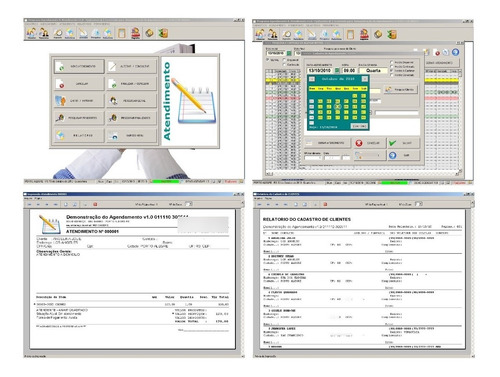Click the gold coin icon in top-right window toolbar
Image resolution: width=500 pixels, height=377 pixels.
378,34
